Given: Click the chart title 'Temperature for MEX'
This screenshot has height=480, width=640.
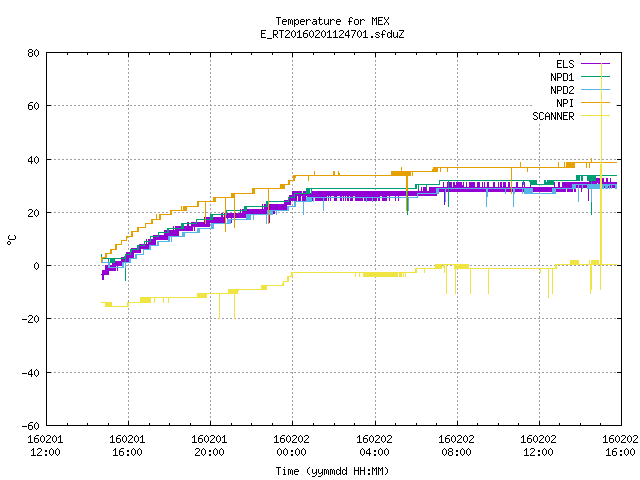Looking at the screenshot, I should (x=332, y=21).
